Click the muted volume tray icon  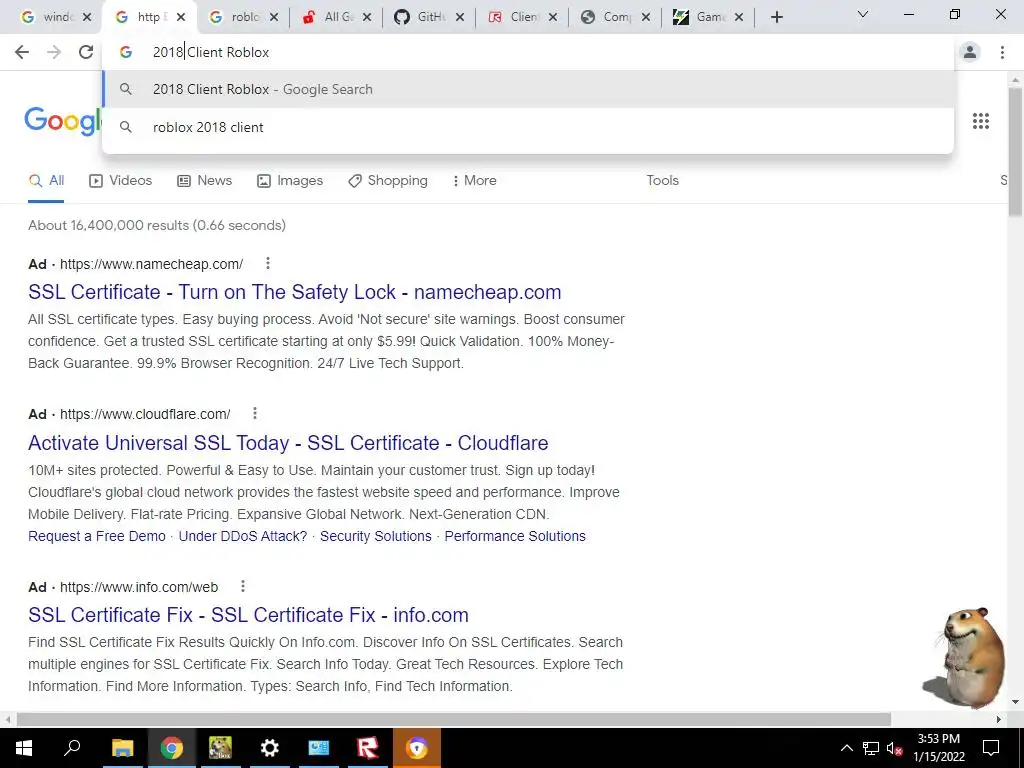coord(895,748)
